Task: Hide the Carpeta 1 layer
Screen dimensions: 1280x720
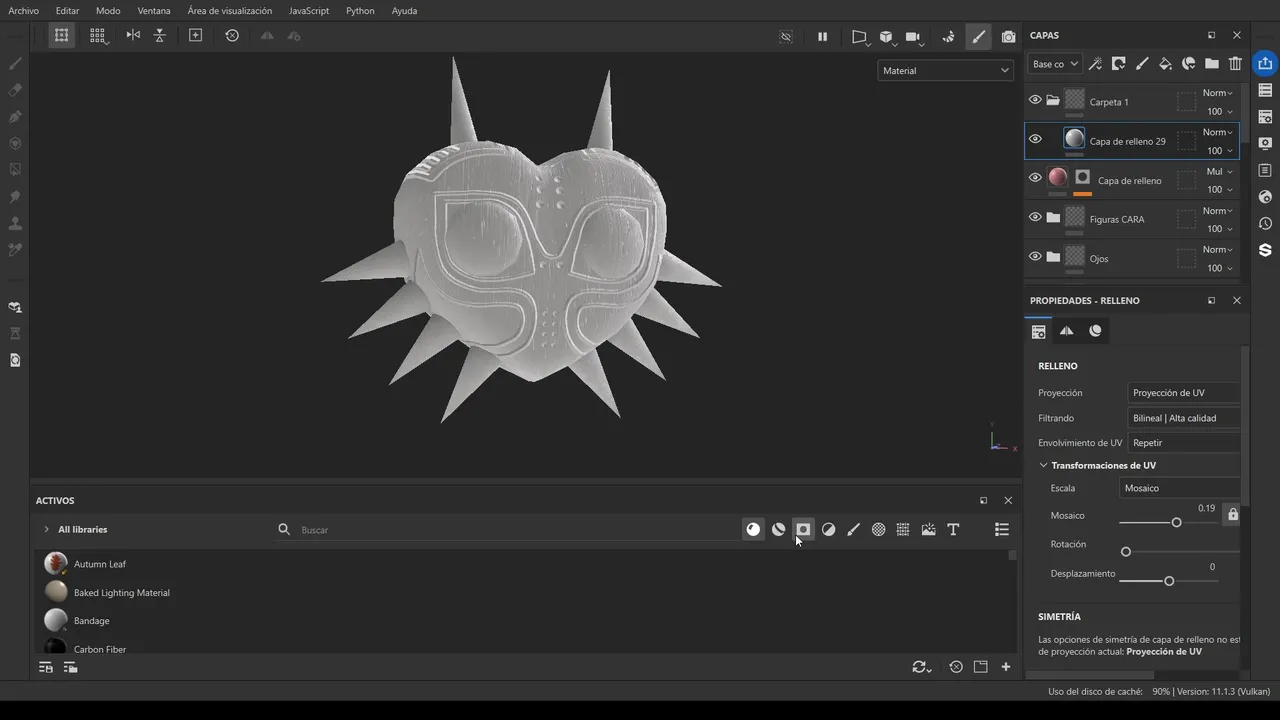Action: click(x=1035, y=100)
